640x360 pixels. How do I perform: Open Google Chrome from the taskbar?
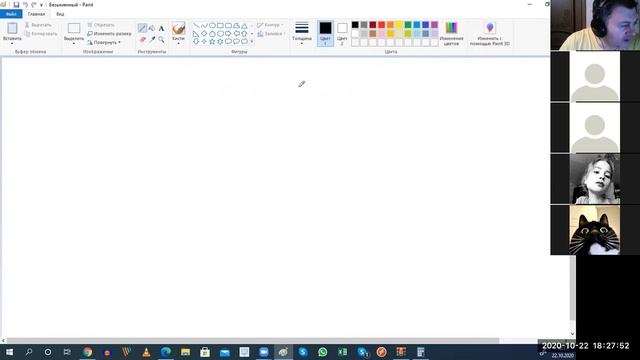click(87, 352)
